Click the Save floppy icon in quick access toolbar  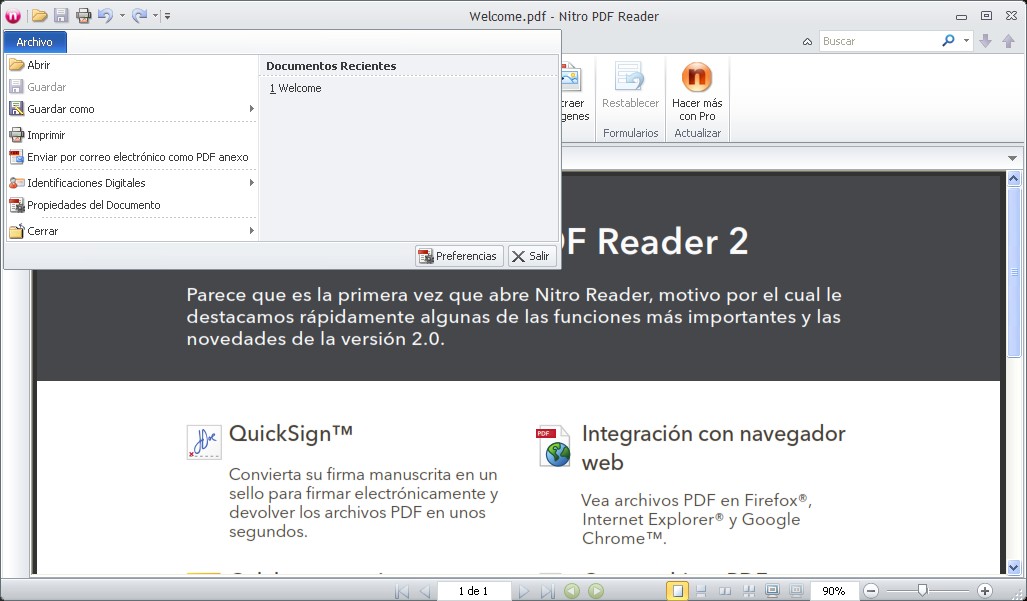[61, 16]
